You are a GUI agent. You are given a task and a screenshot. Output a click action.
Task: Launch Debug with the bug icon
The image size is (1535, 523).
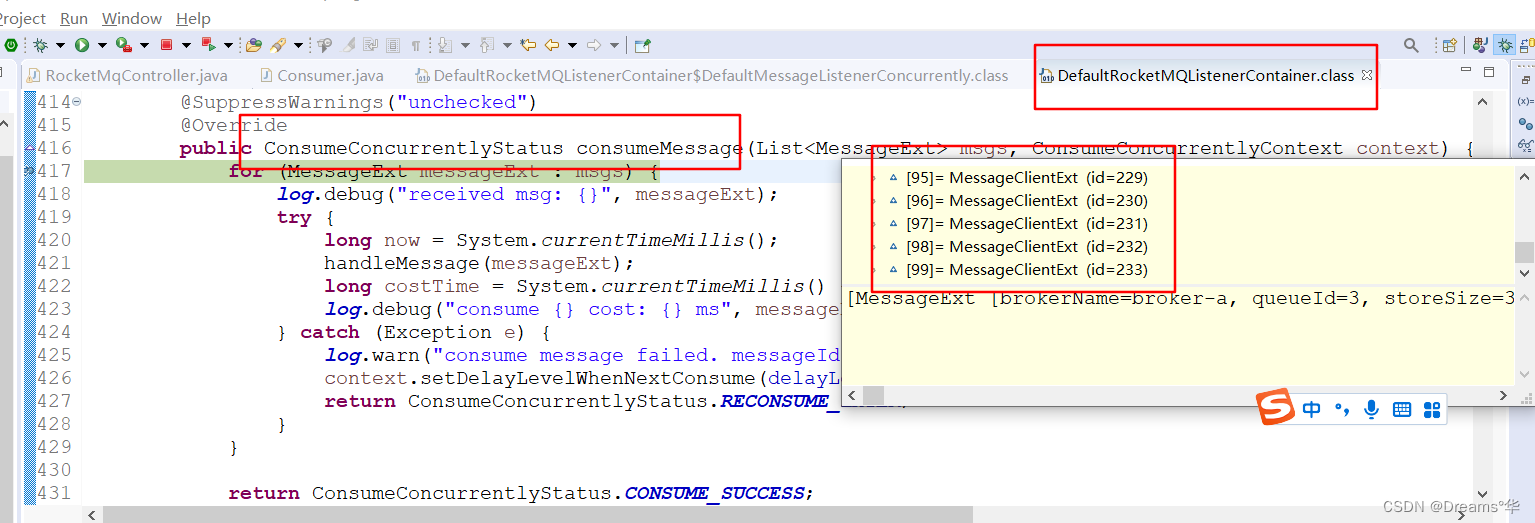[41, 45]
